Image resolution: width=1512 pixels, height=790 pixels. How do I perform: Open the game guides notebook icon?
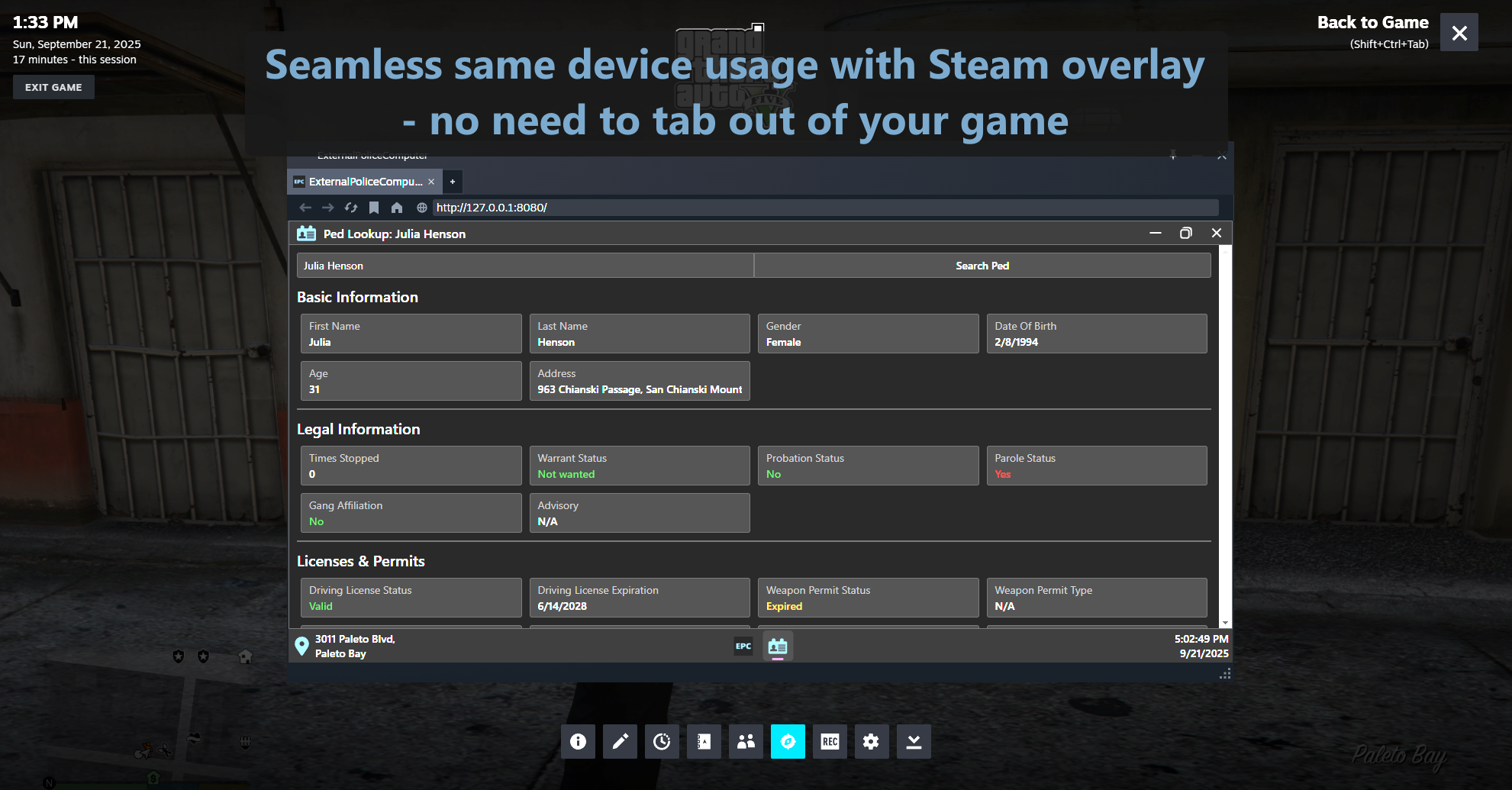pos(704,741)
